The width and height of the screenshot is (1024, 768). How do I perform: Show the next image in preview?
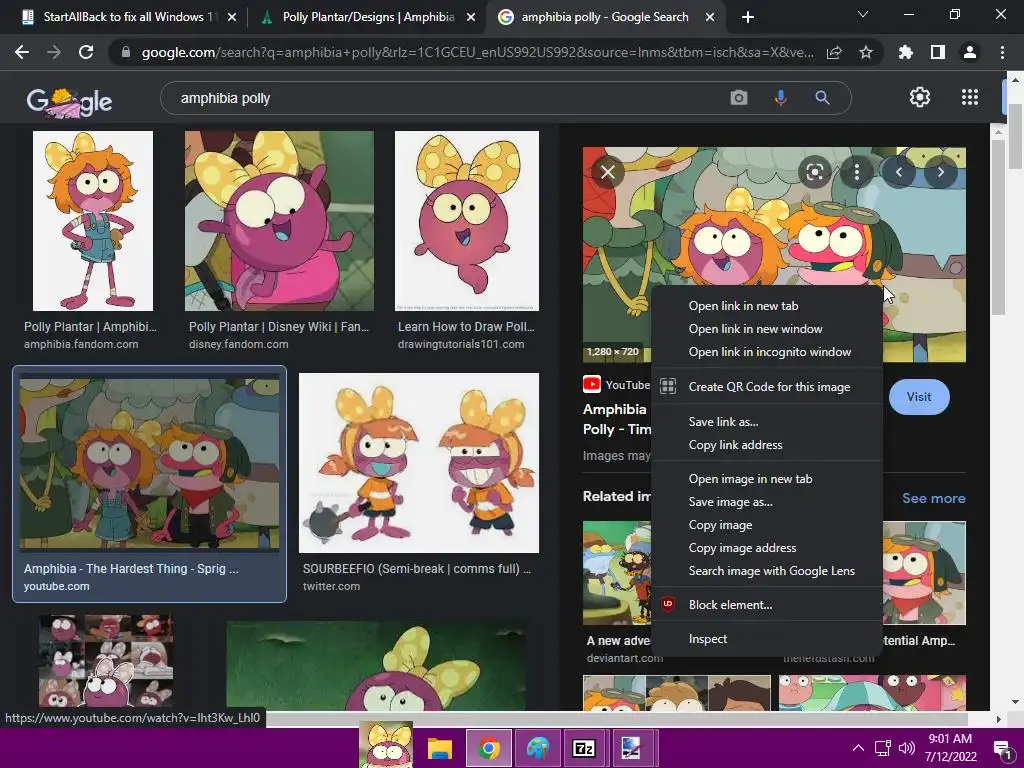(940, 172)
